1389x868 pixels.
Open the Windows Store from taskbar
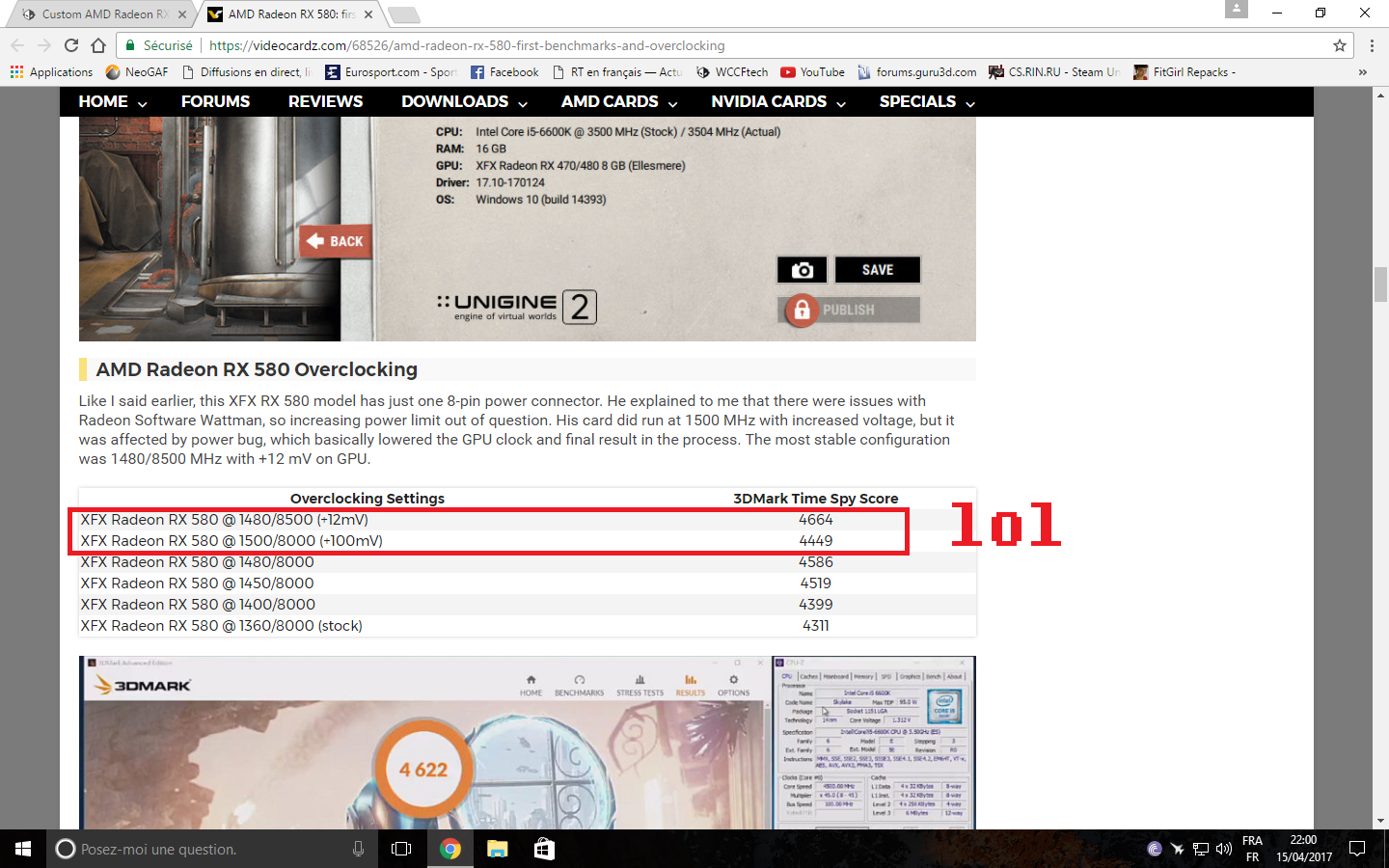tap(544, 849)
